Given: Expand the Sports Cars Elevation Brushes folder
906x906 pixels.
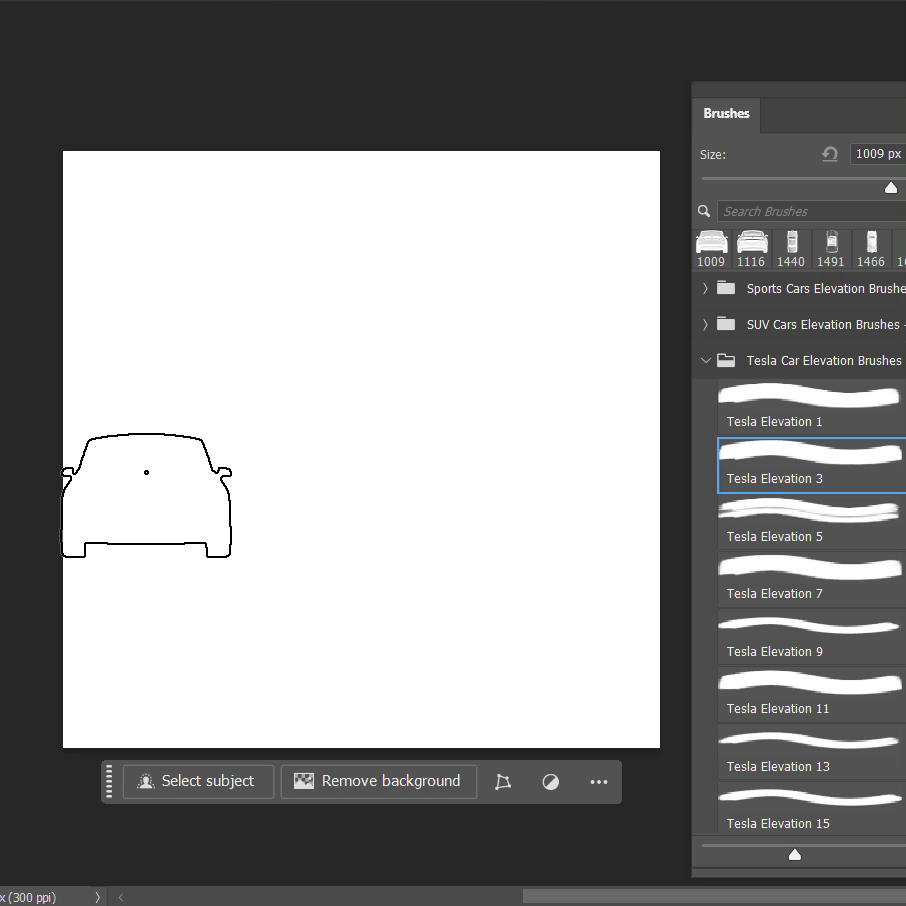Looking at the screenshot, I should 706,288.
